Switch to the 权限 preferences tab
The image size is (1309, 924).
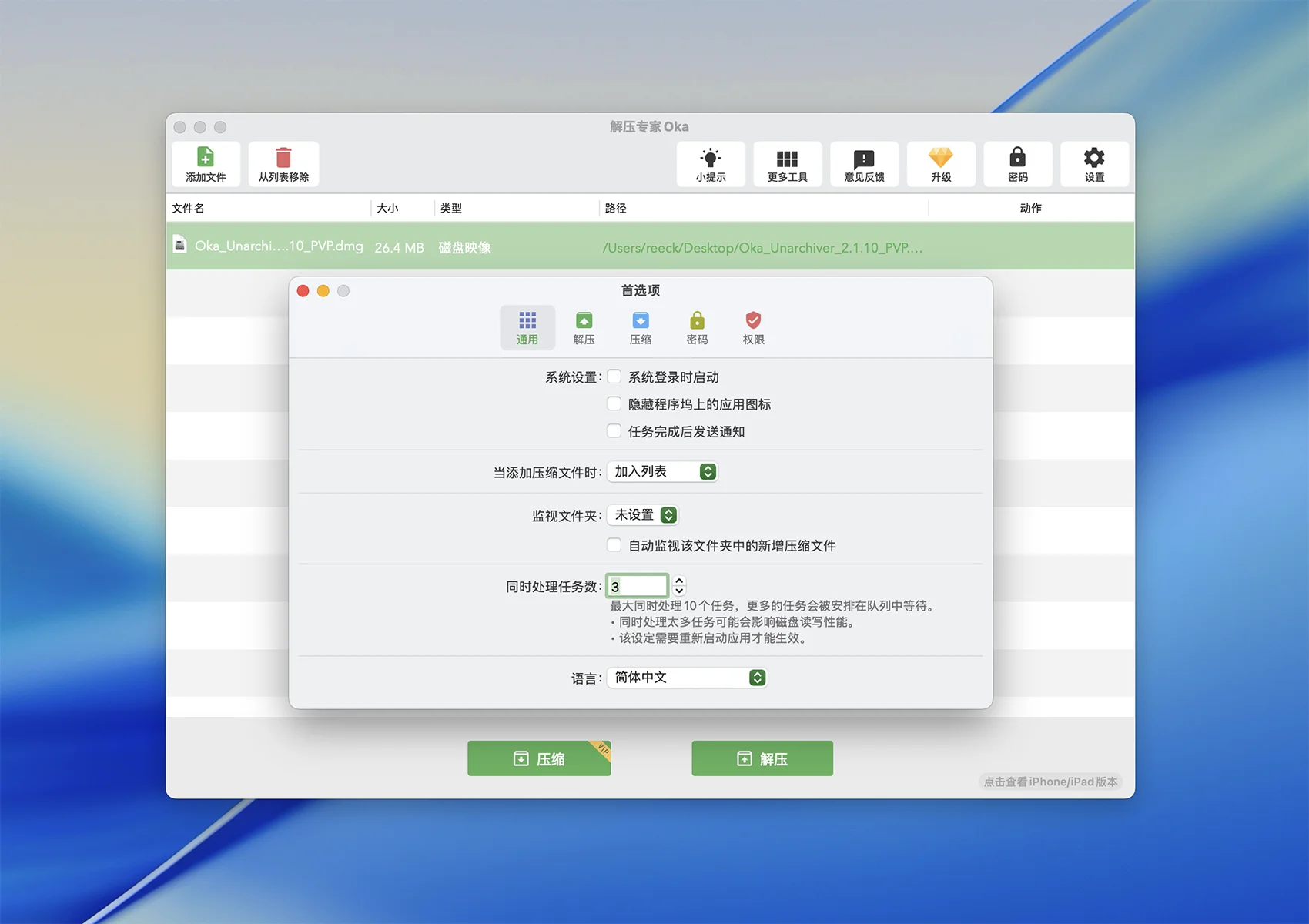[x=753, y=328]
